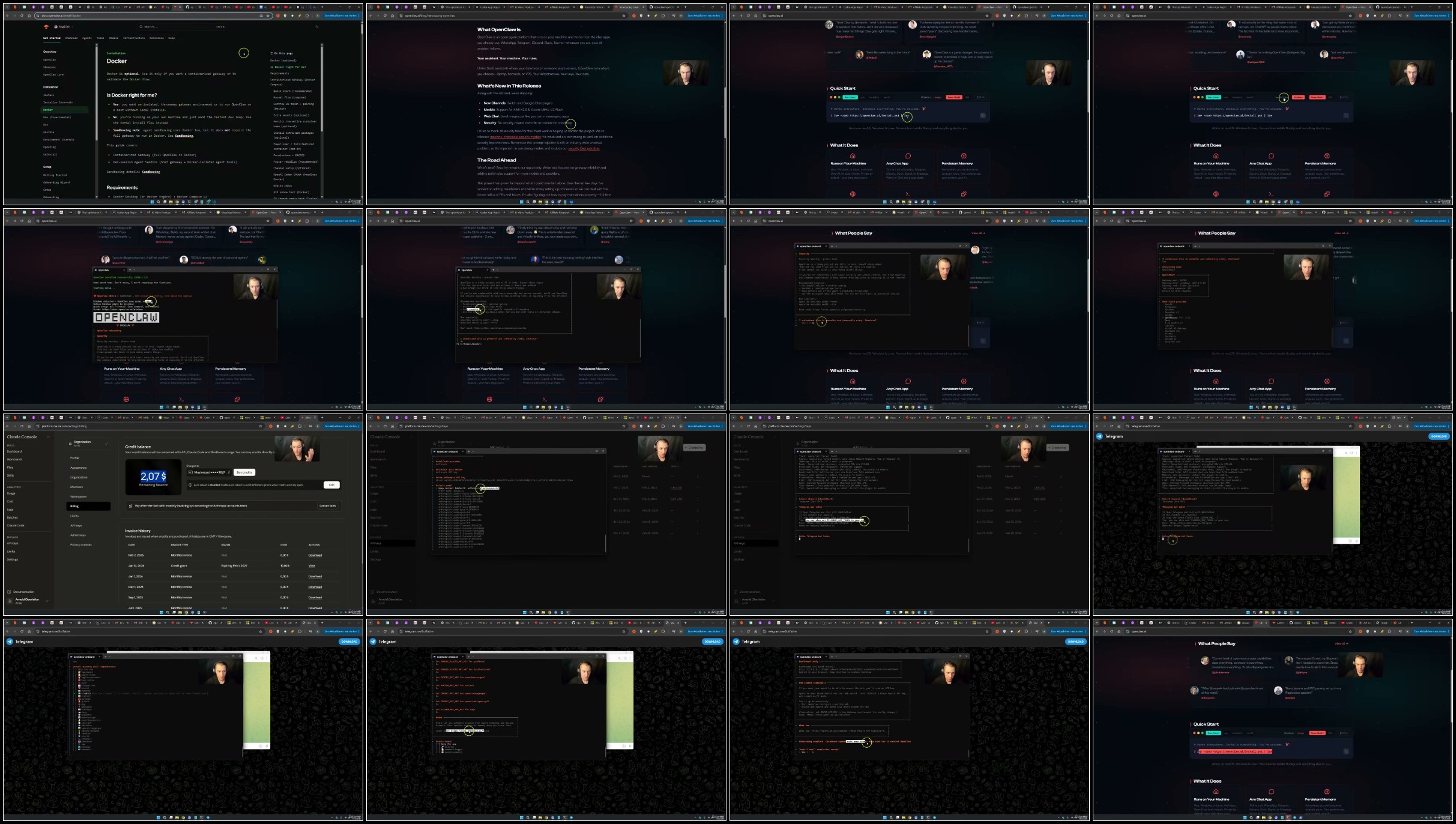Click the OpenClaw lobster logo on Docker docs page
This screenshot has width=1456, height=824.
(46, 26)
